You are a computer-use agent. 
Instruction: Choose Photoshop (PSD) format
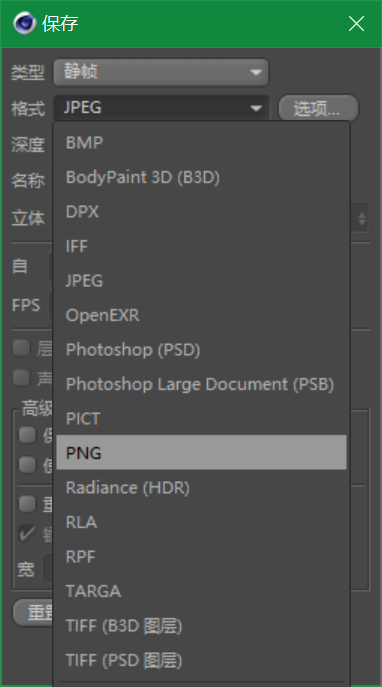201,350
